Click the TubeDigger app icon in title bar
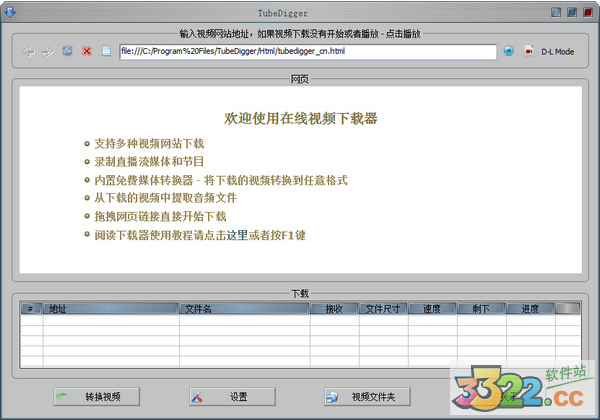Viewport: 600px width, 420px height. point(10,12)
